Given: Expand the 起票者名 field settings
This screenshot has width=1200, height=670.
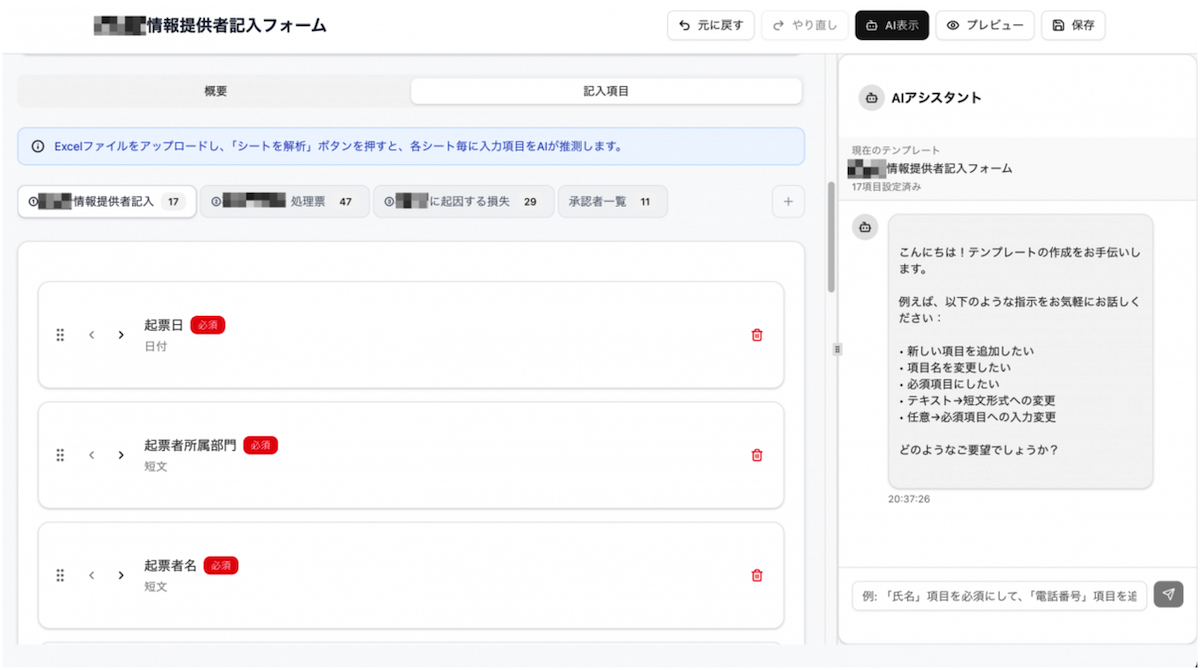Looking at the screenshot, I should point(121,575).
